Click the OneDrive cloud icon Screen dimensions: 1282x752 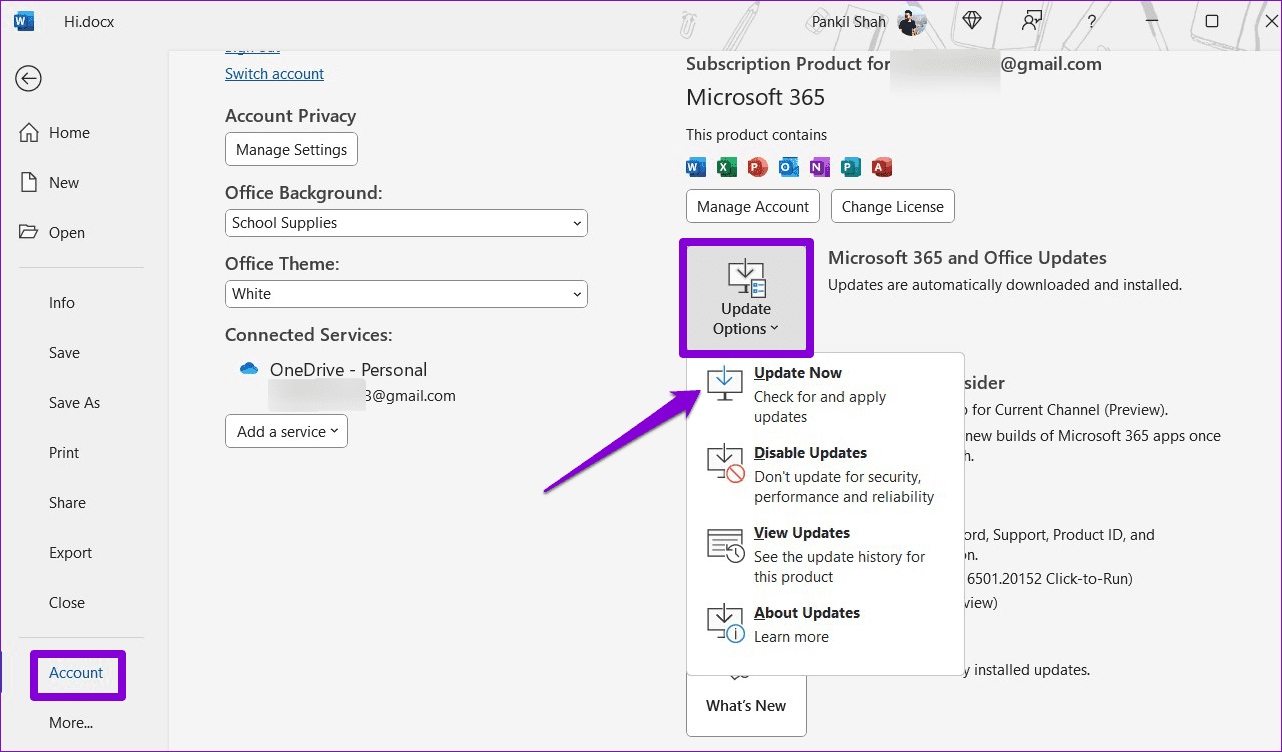249,369
